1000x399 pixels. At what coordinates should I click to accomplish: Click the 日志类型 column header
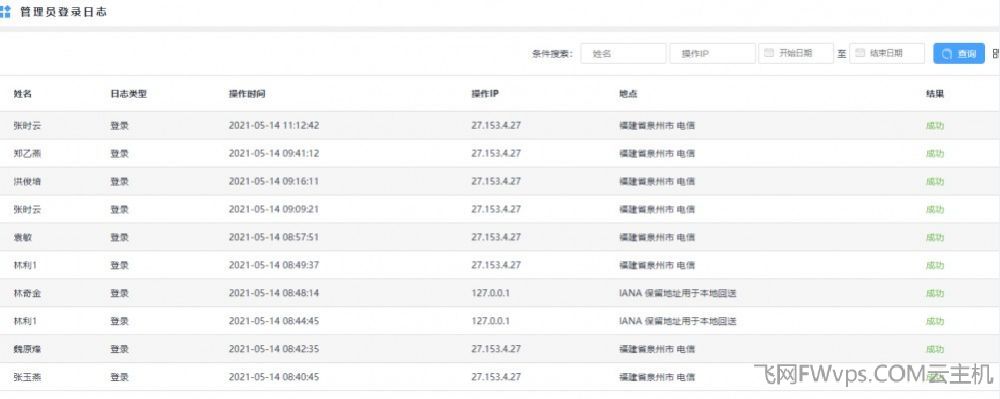tap(128, 94)
